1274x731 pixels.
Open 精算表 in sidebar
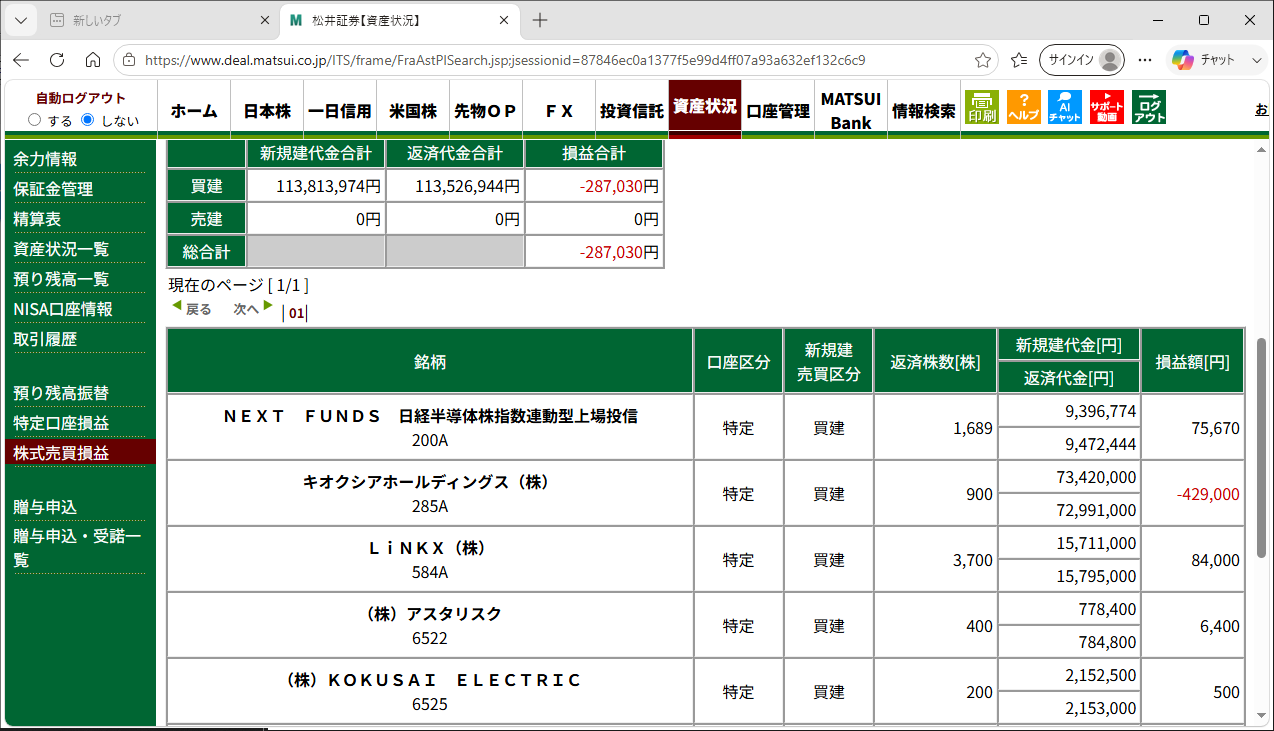37,219
